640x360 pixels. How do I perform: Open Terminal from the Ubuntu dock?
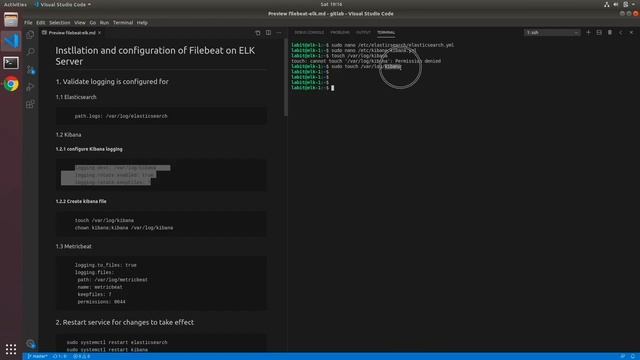[11, 62]
